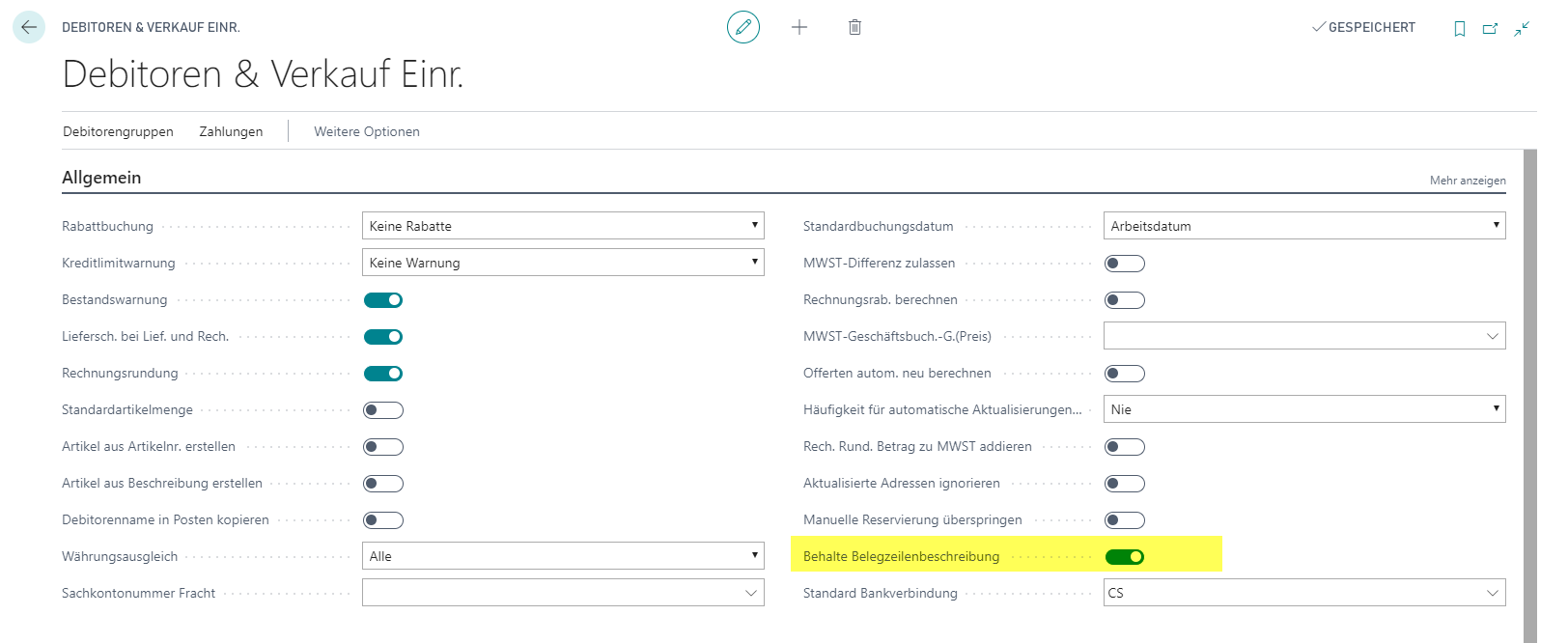Click the plus new record icon

tap(799, 27)
